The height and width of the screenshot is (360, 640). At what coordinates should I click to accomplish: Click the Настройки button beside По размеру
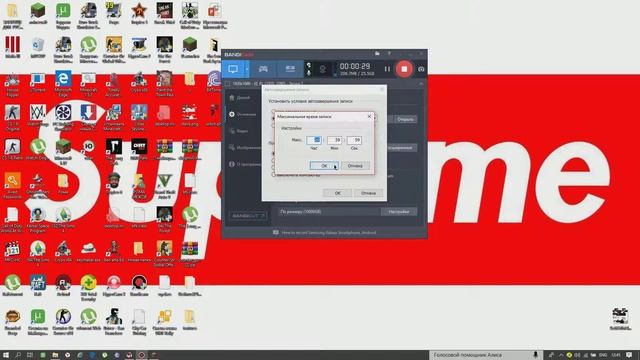[x=399, y=211]
